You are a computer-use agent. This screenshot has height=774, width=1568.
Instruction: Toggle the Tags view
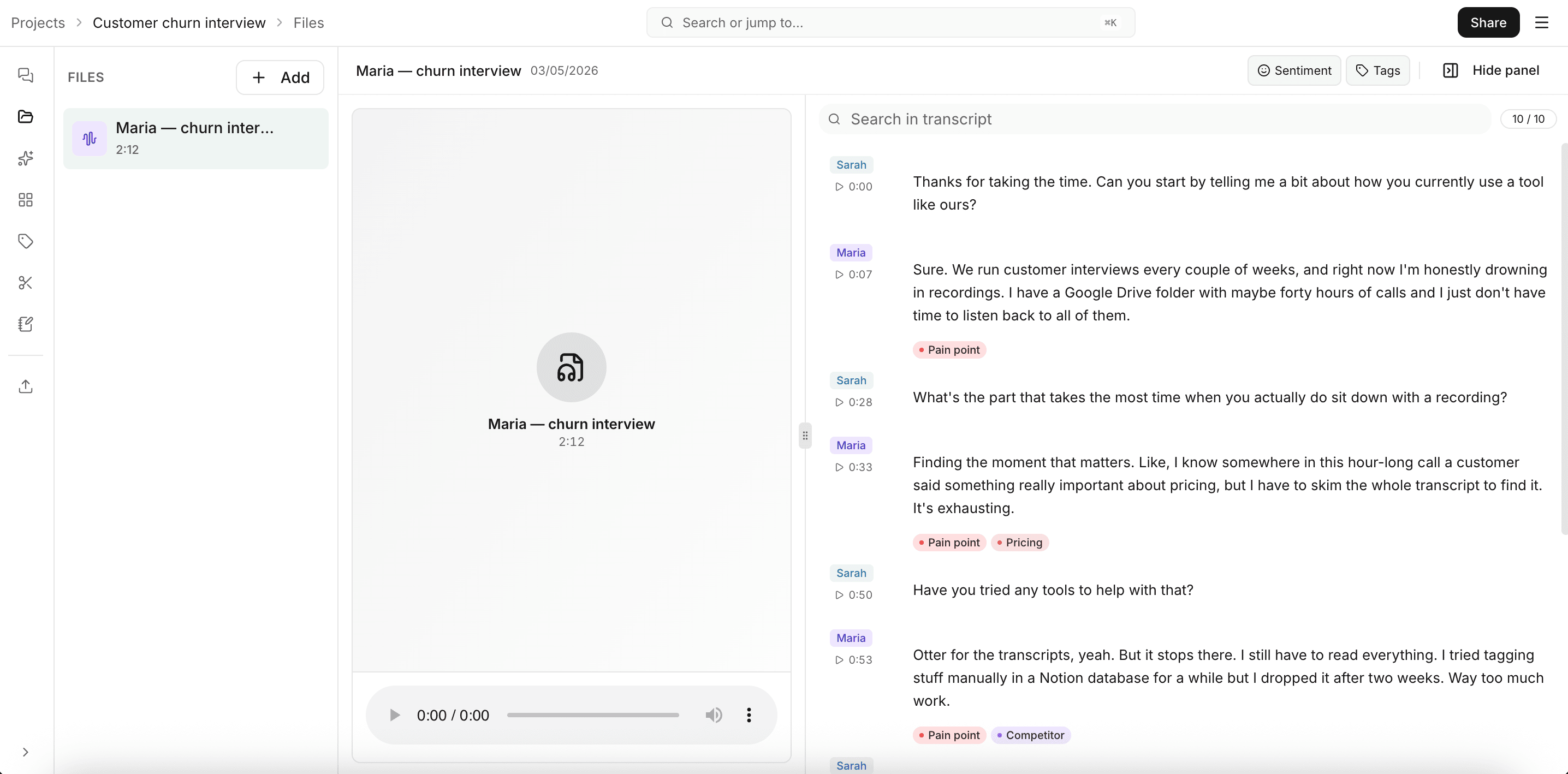tap(1378, 70)
